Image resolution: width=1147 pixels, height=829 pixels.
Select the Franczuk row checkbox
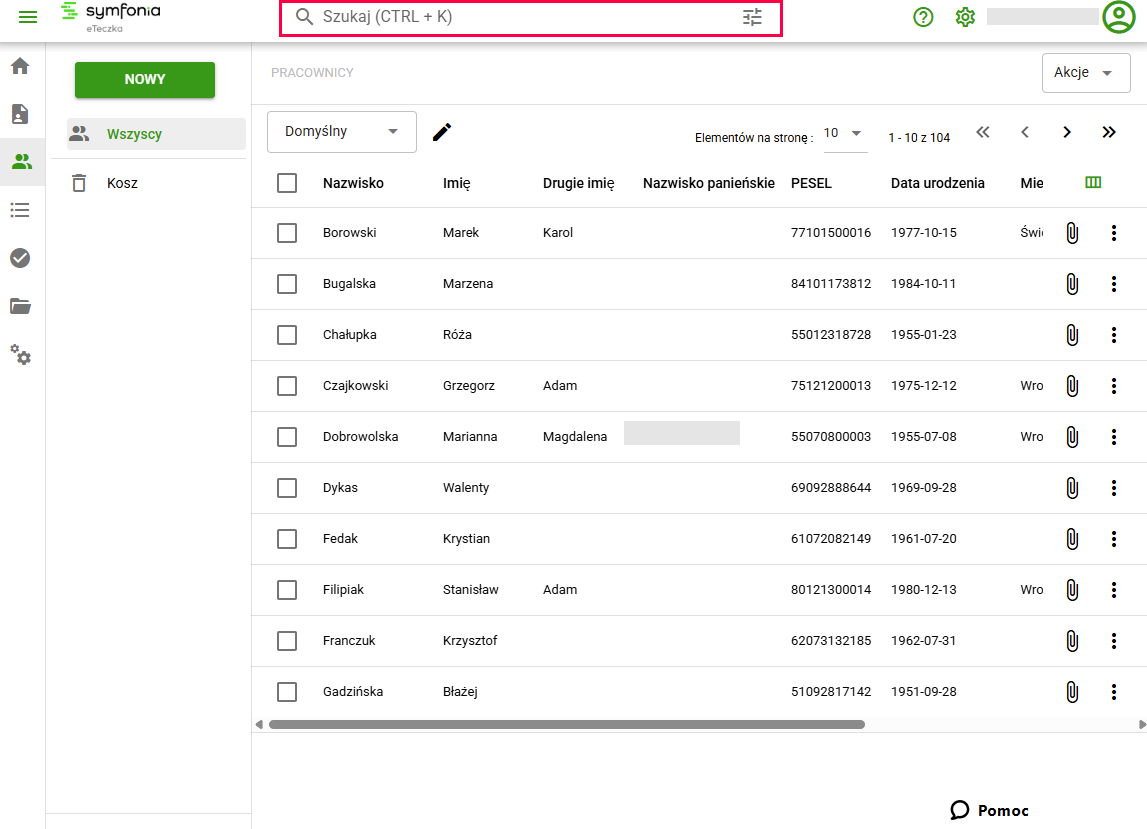pos(287,641)
